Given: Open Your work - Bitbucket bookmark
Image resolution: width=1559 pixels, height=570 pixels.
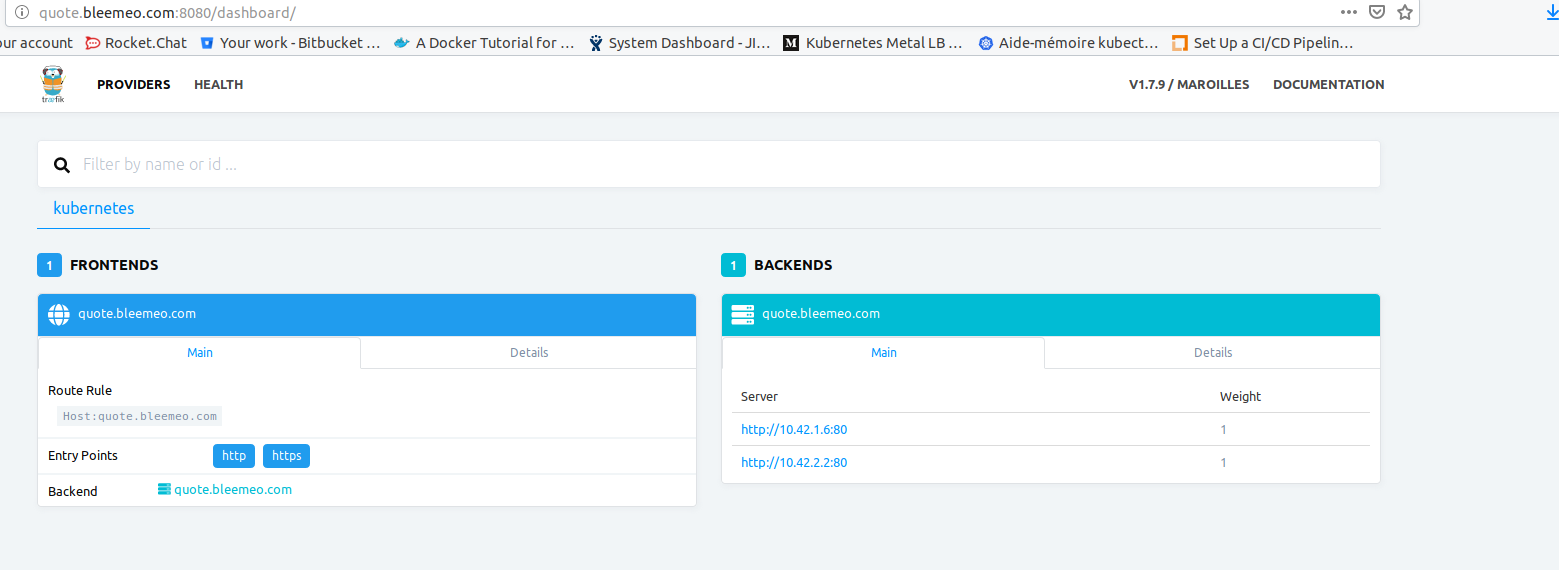Looking at the screenshot, I should [290, 43].
